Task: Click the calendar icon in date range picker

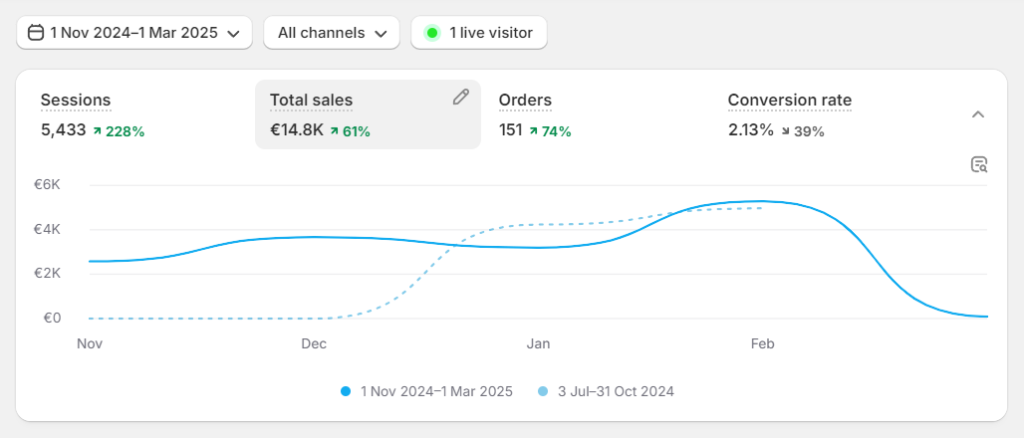Action: pos(35,33)
